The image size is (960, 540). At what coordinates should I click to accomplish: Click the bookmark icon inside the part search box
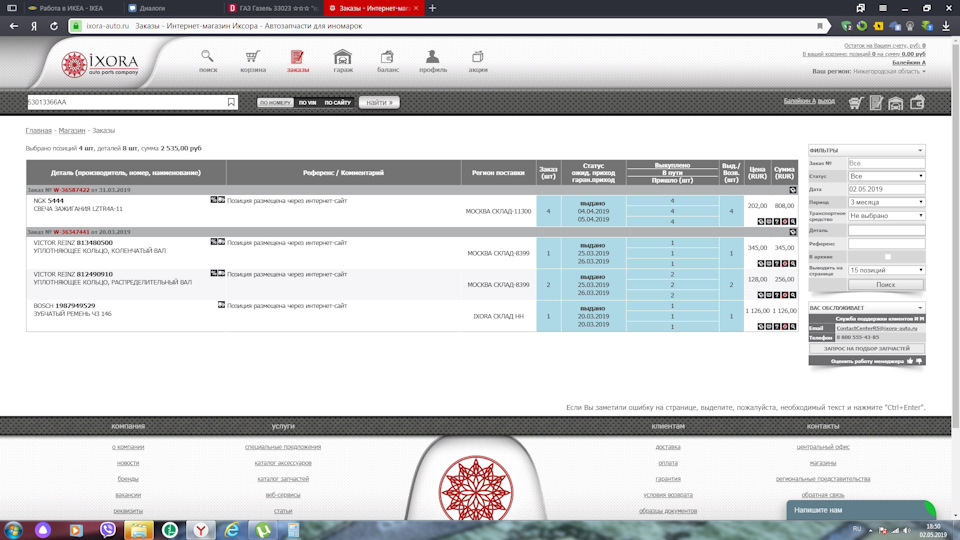(x=231, y=102)
